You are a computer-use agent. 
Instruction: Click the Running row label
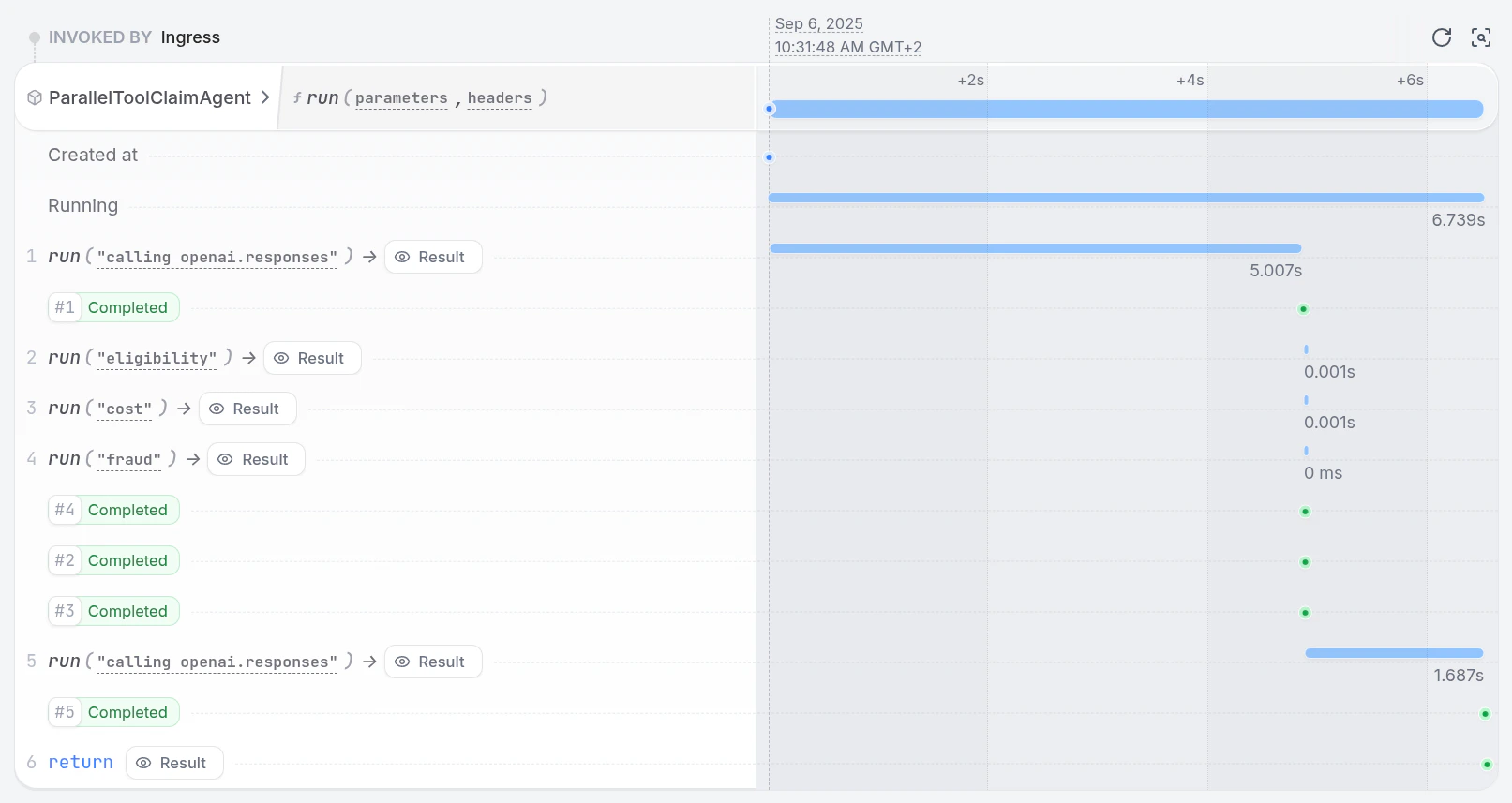point(83,206)
